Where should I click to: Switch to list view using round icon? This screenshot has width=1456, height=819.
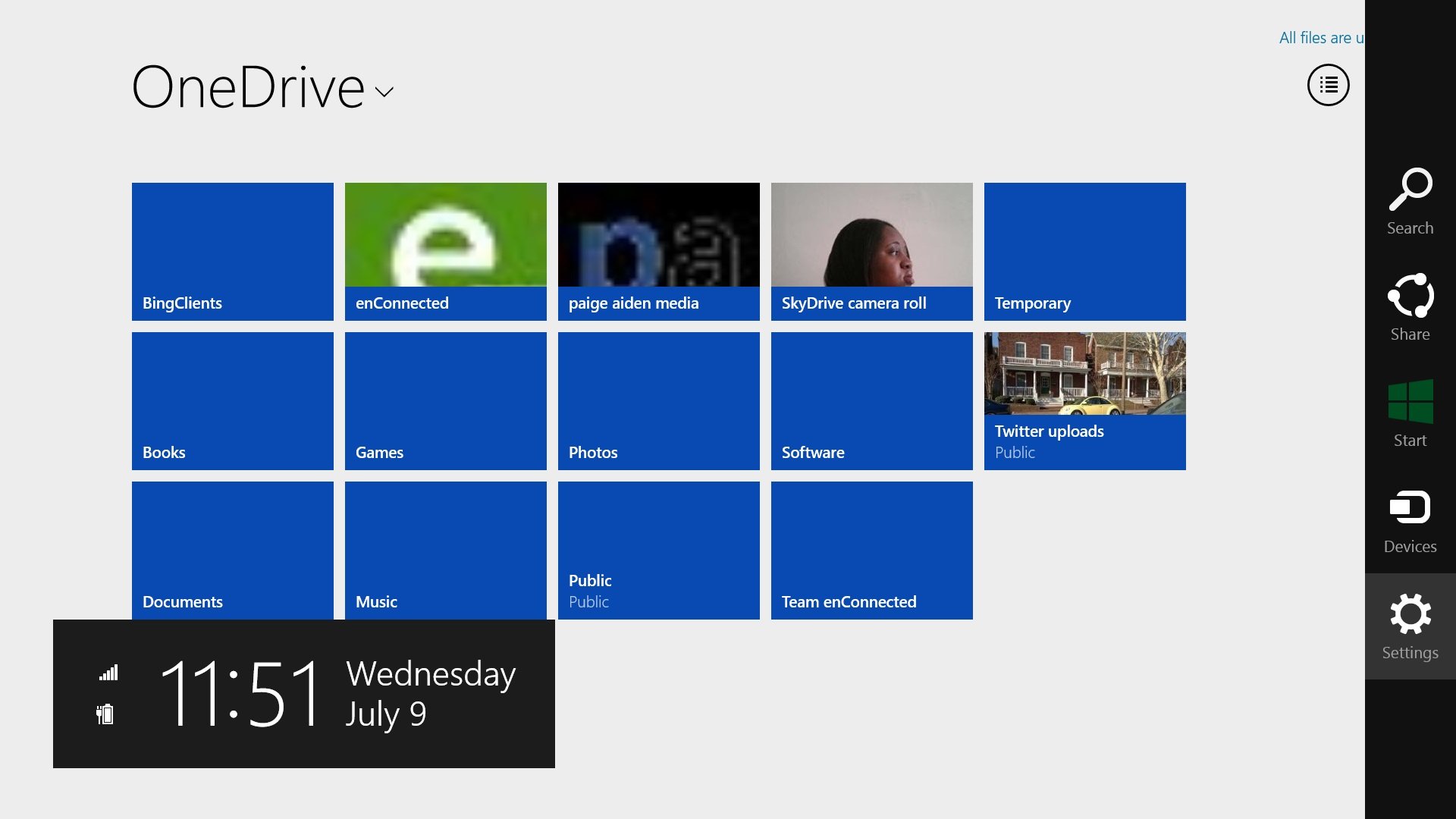coord(1328,85)
